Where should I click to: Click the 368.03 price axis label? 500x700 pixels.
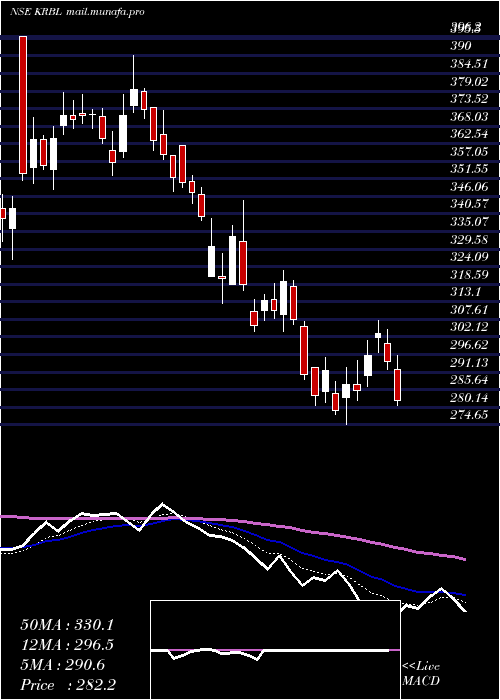[468, 117]
